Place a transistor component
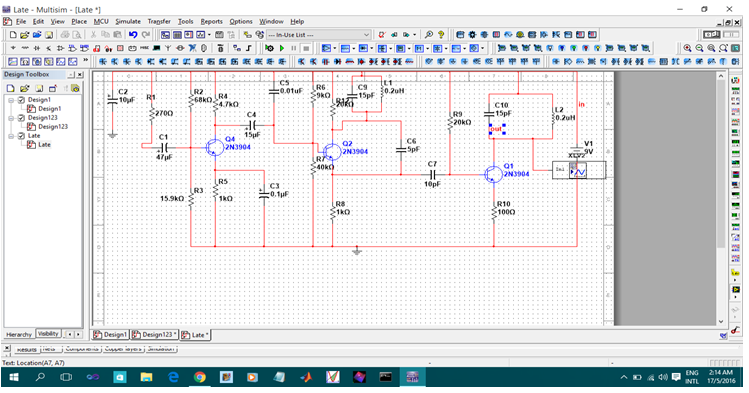The height and width of the screenshot is (393, 749). [49, 48]
